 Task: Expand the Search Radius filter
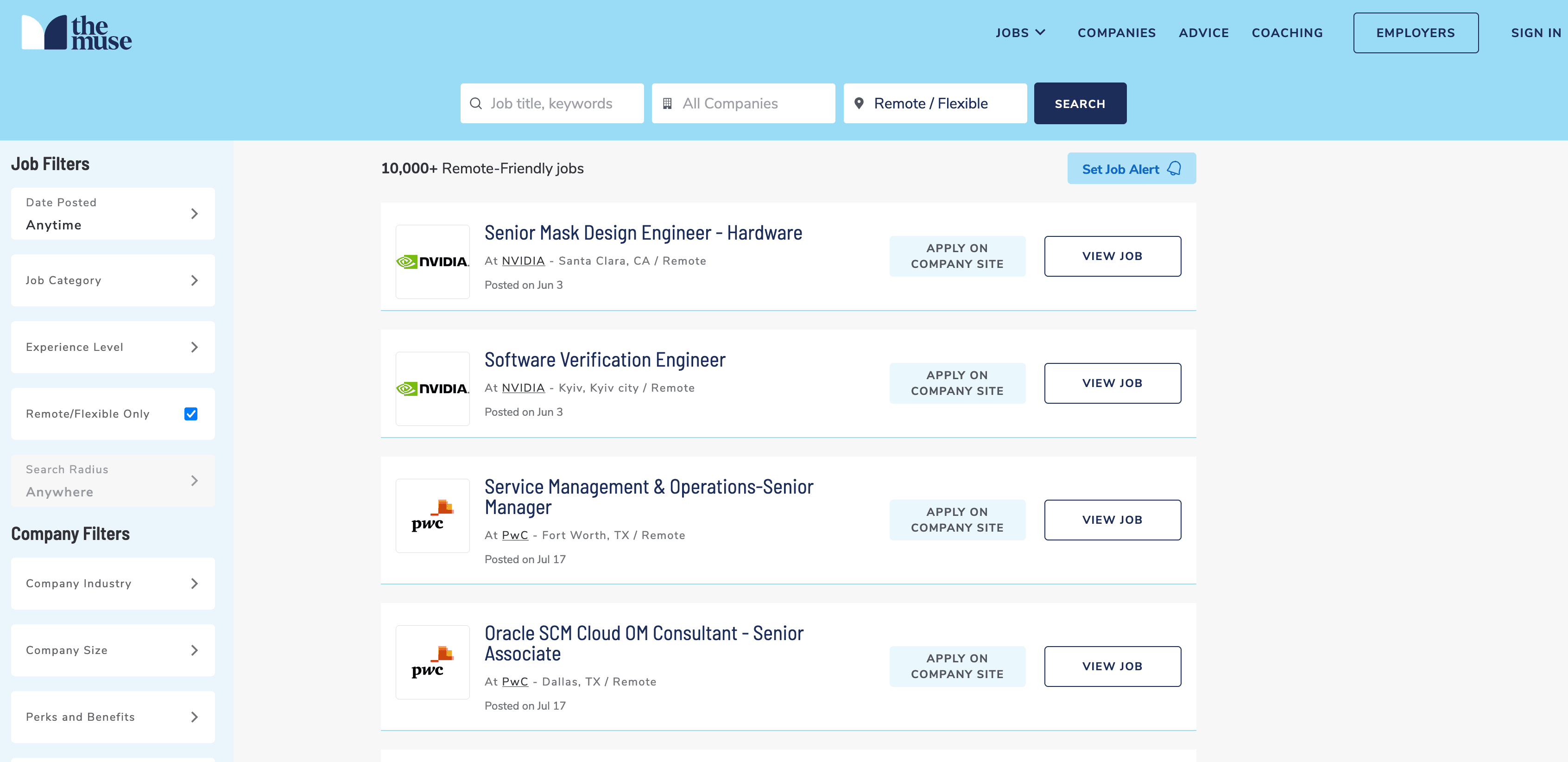coord(113,481)
